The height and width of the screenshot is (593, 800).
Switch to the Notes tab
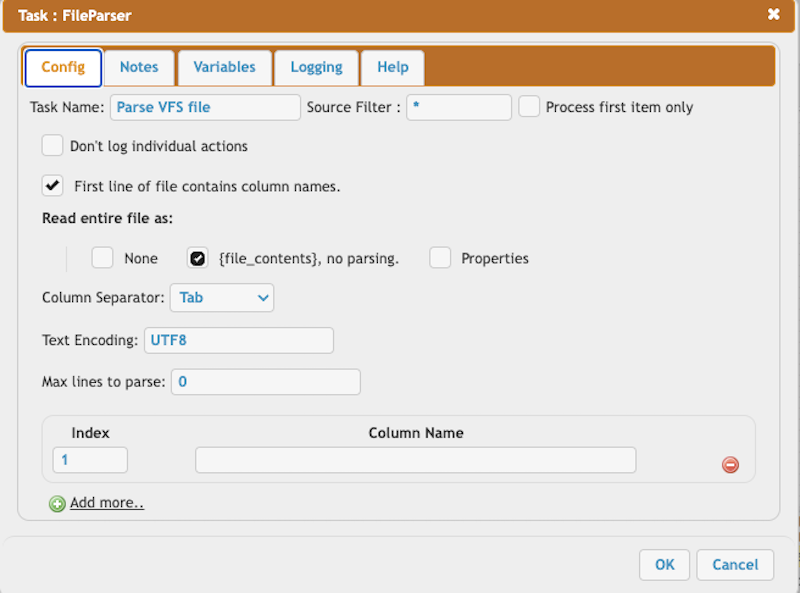pyautogui.click(x=139, y=67)
